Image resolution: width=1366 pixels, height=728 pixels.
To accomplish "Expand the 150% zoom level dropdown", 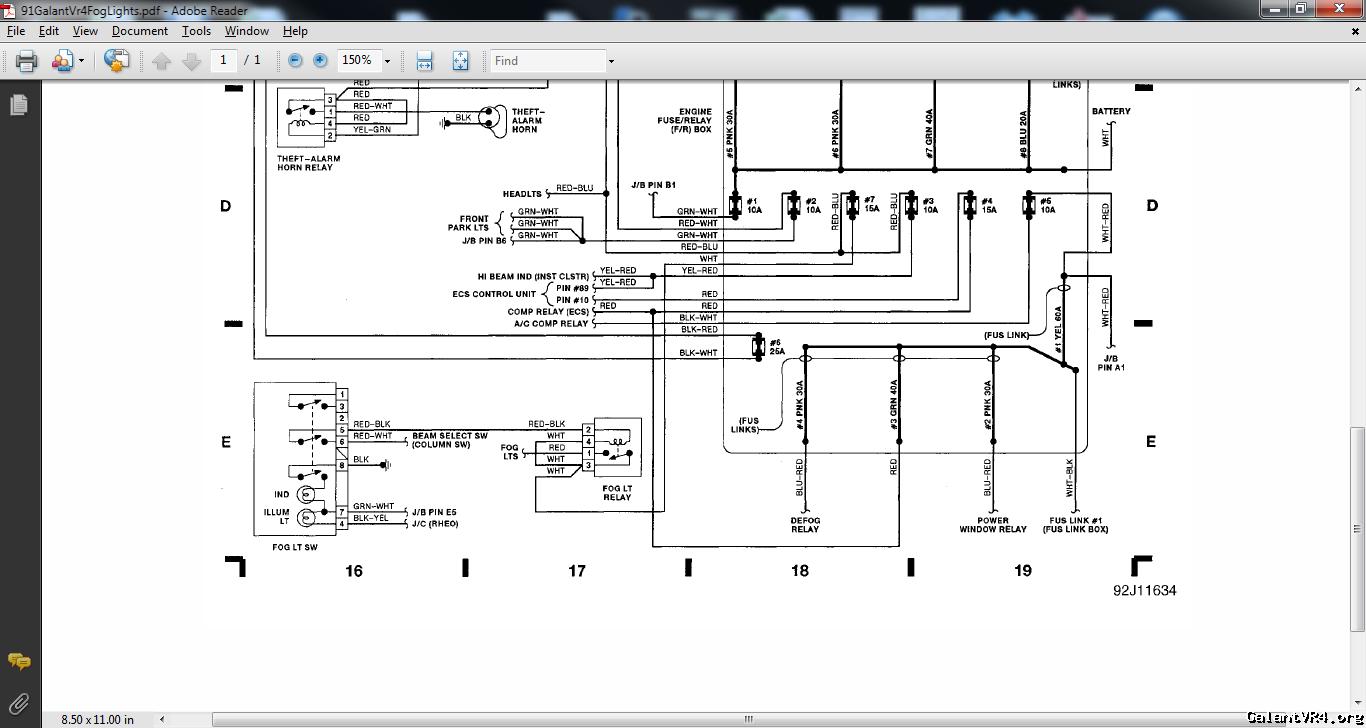I will click(387, 61).
